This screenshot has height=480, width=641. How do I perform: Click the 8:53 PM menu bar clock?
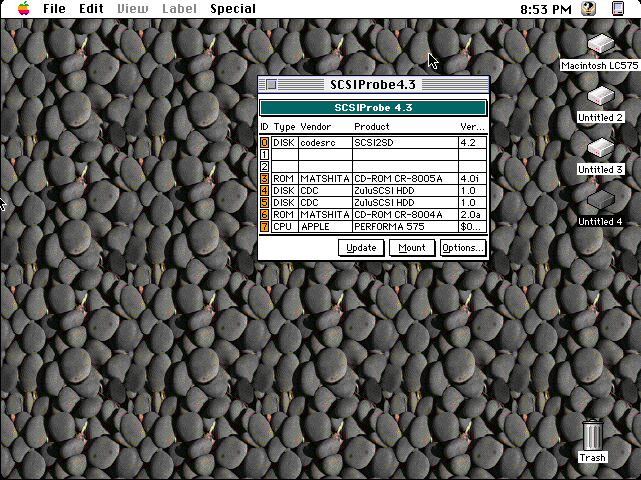pos(546,9)
